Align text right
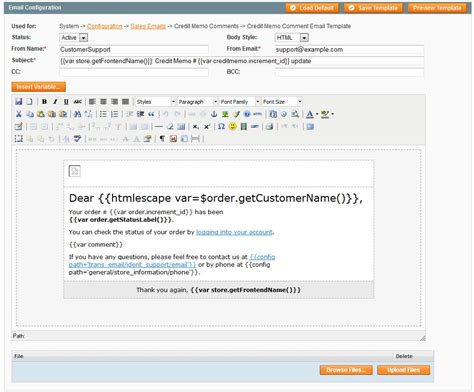474x392 pixels. (114, 102)
